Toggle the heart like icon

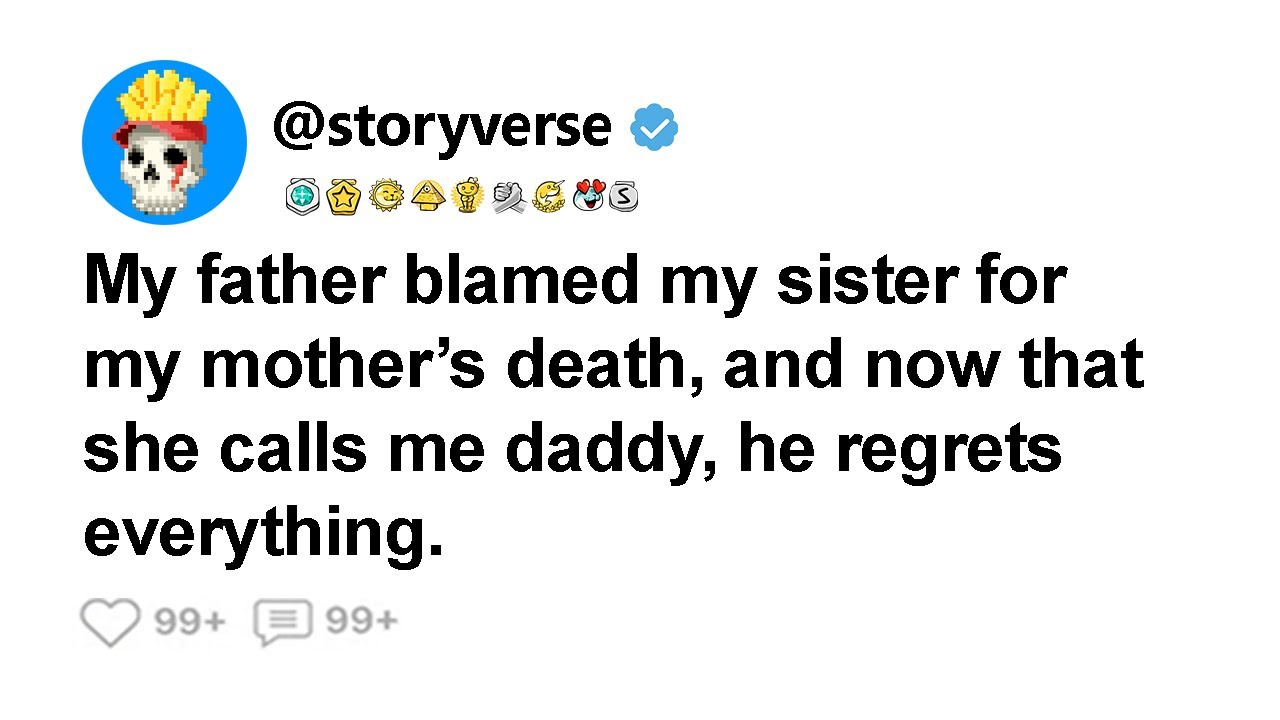(x=109, y=623)
